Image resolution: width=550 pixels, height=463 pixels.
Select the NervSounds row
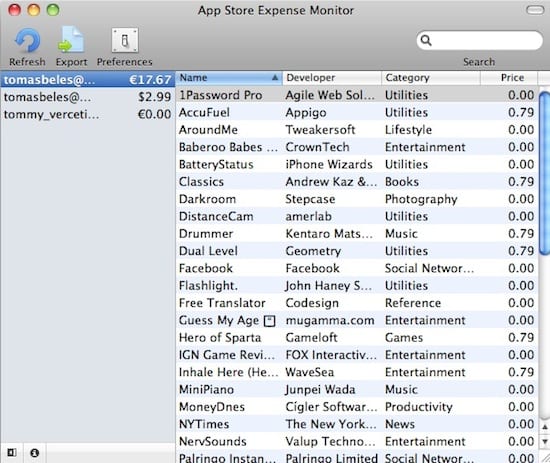(357, 441)
